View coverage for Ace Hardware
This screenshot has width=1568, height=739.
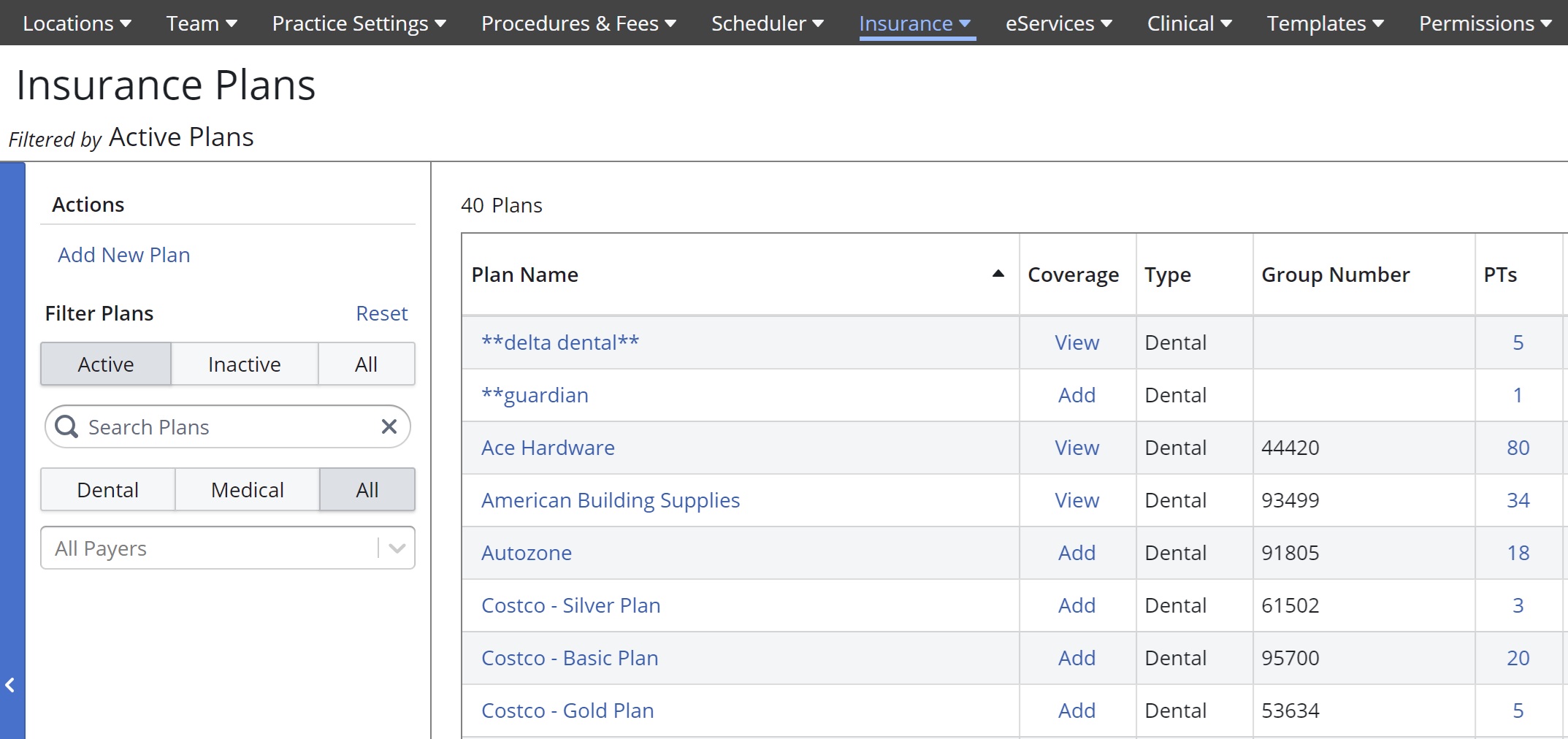pyautogui.click(x=1076, y=448)
